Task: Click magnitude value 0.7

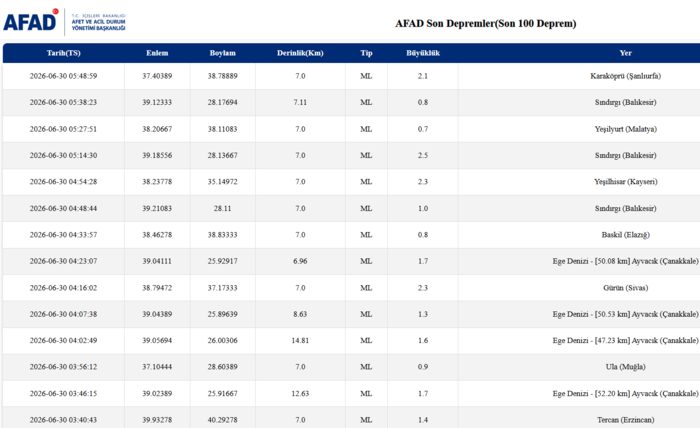Action: 423,129
